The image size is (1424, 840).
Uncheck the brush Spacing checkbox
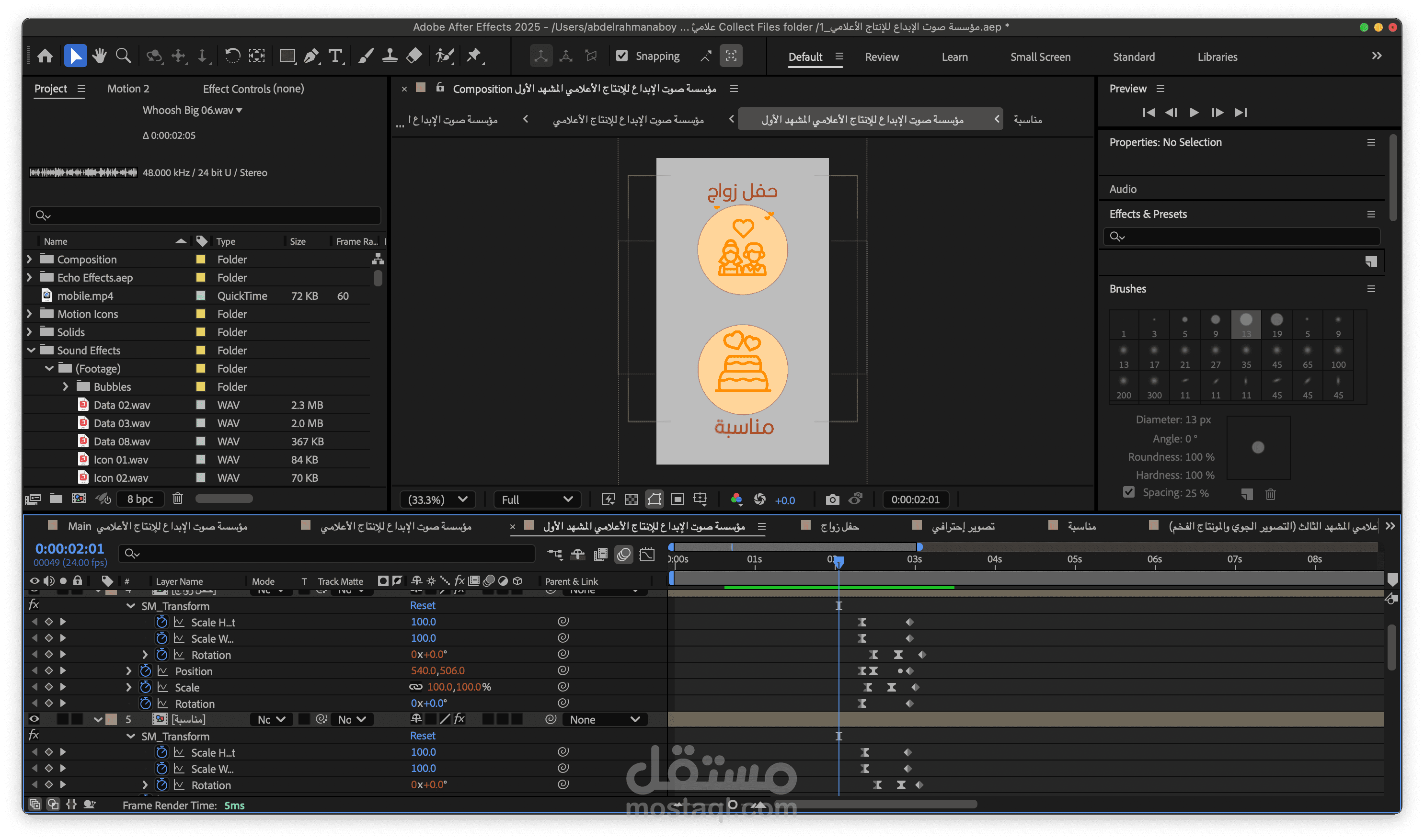pyautogui.click(x=1128, y=492)
